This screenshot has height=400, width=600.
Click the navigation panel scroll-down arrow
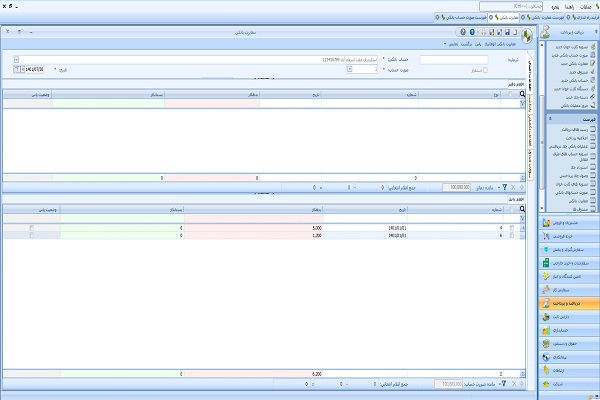coord(542,208)
